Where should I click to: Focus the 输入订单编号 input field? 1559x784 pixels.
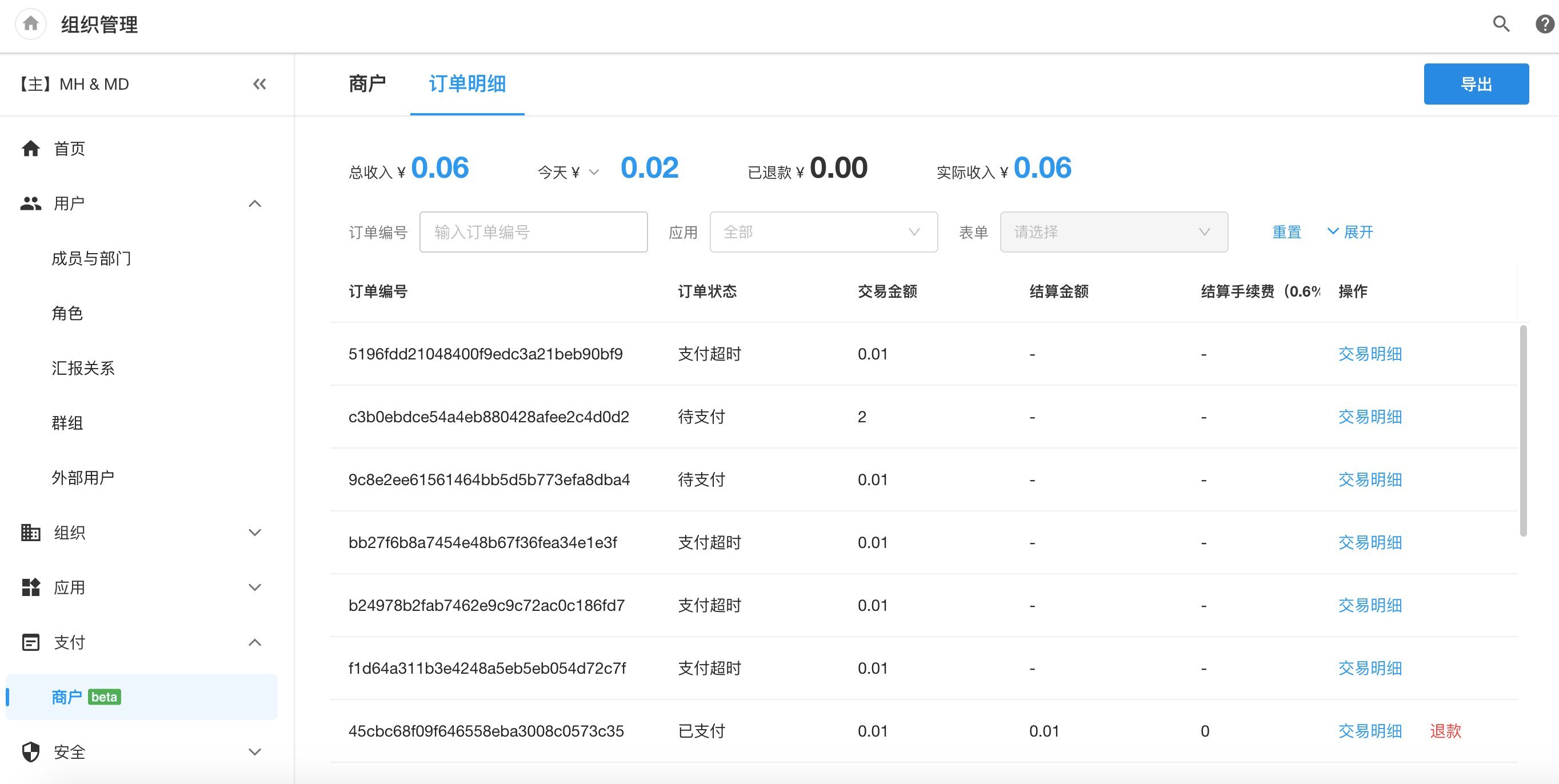click(533, 231)
